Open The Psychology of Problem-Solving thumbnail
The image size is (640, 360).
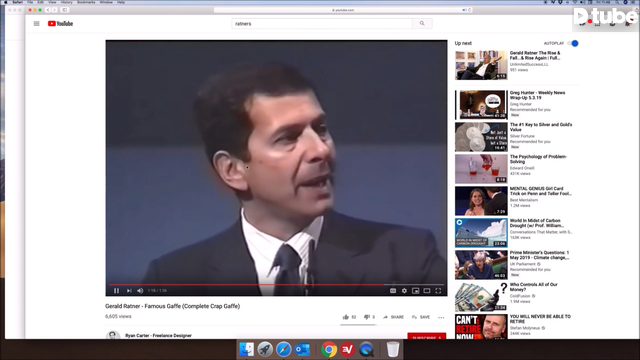(x=481, y=169)
